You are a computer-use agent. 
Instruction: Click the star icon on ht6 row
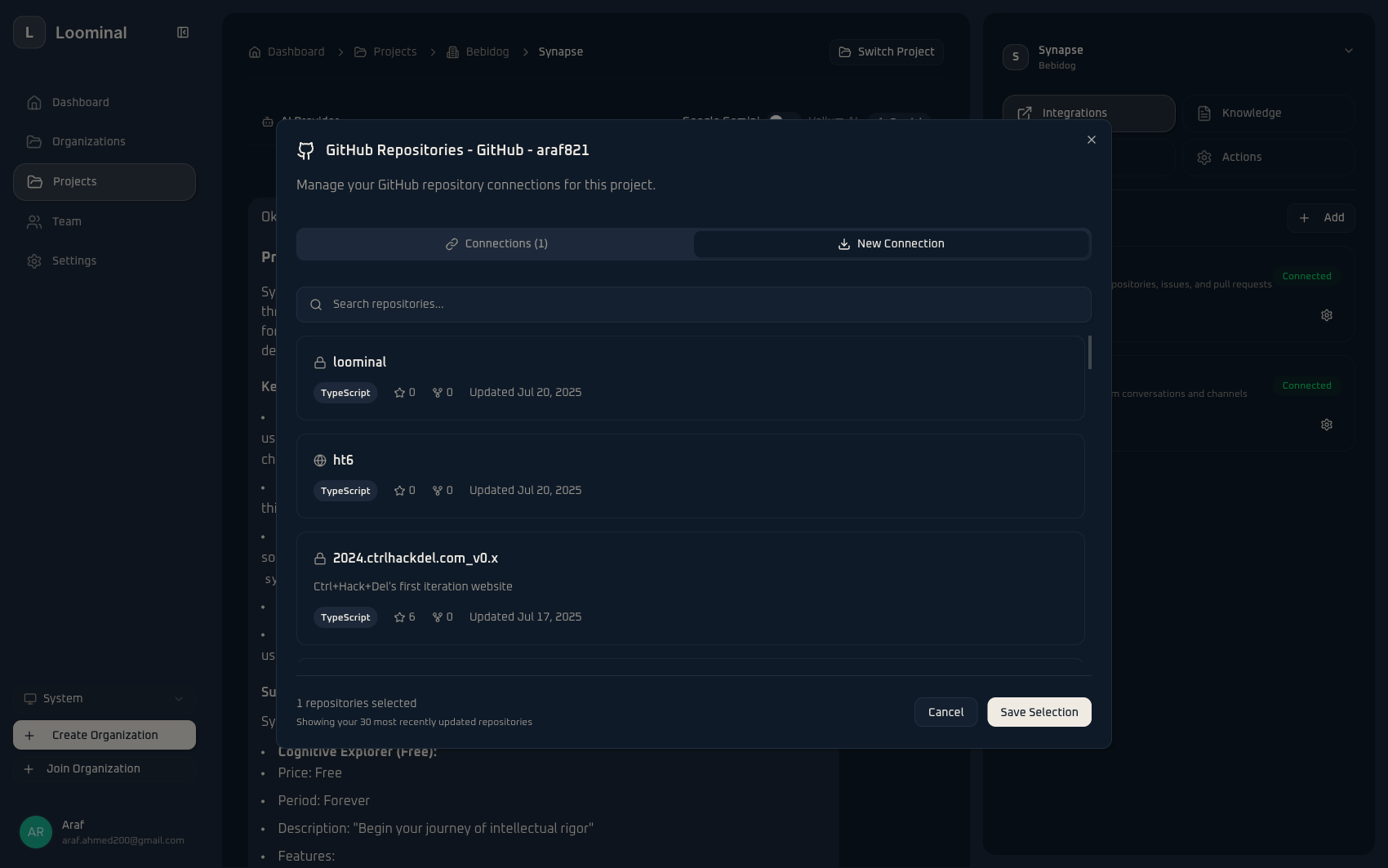(399, 491)
